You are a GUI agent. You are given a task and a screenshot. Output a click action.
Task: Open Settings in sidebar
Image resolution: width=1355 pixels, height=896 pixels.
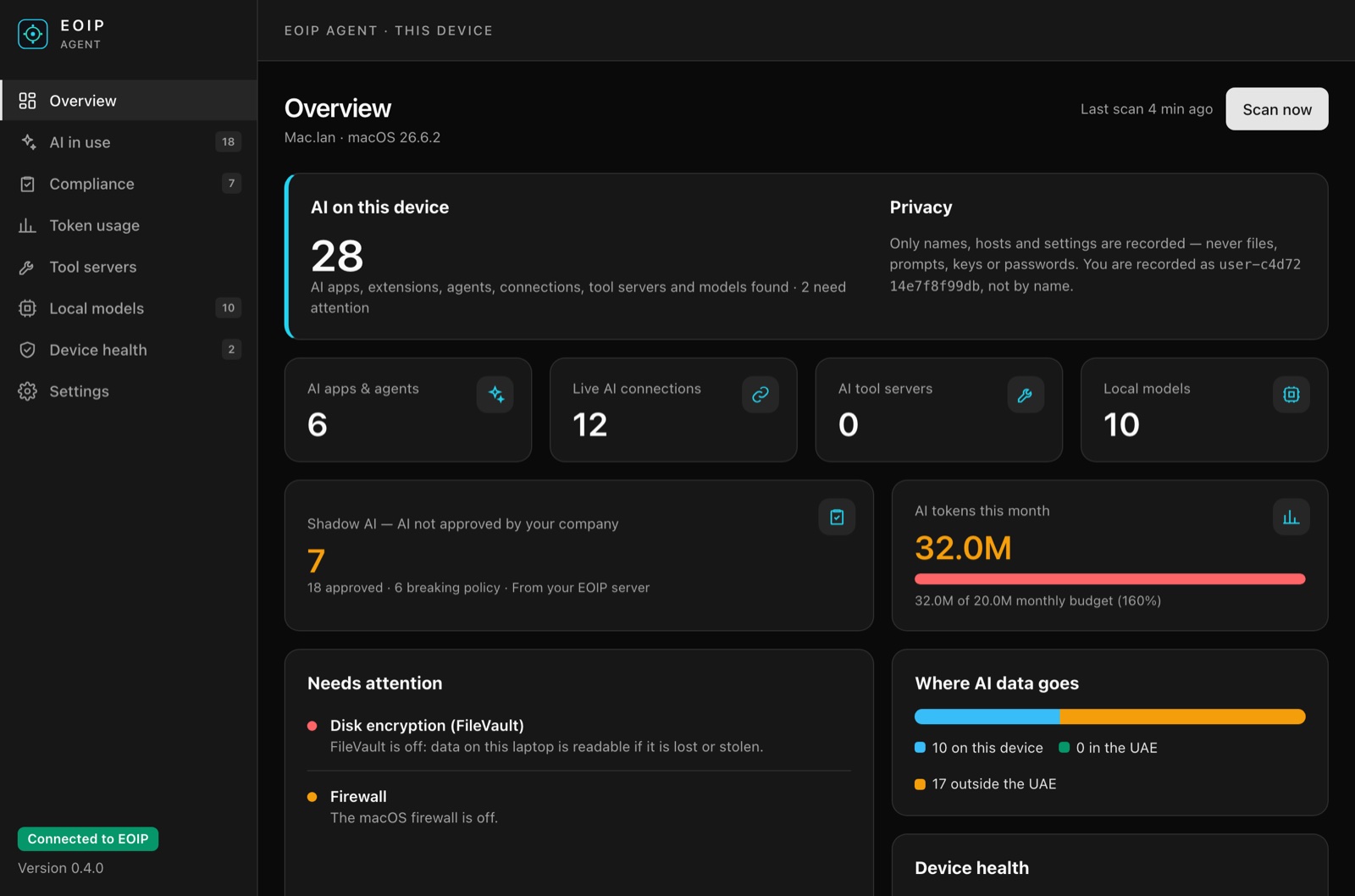tap(129, 391)
